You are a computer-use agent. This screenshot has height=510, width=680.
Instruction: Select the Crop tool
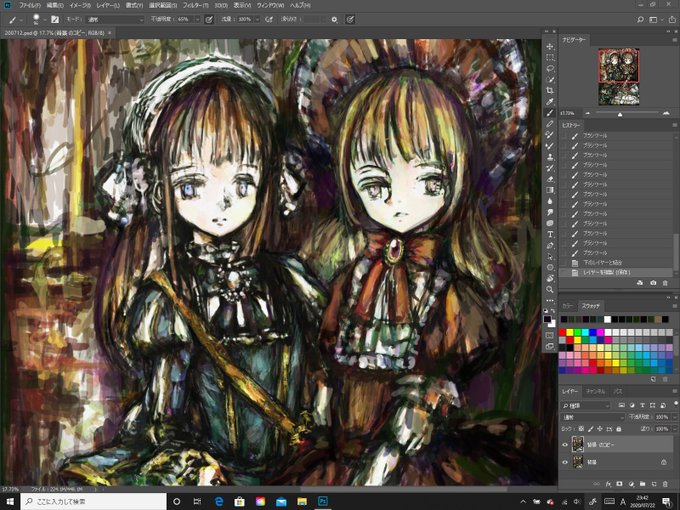click(550, 91)
